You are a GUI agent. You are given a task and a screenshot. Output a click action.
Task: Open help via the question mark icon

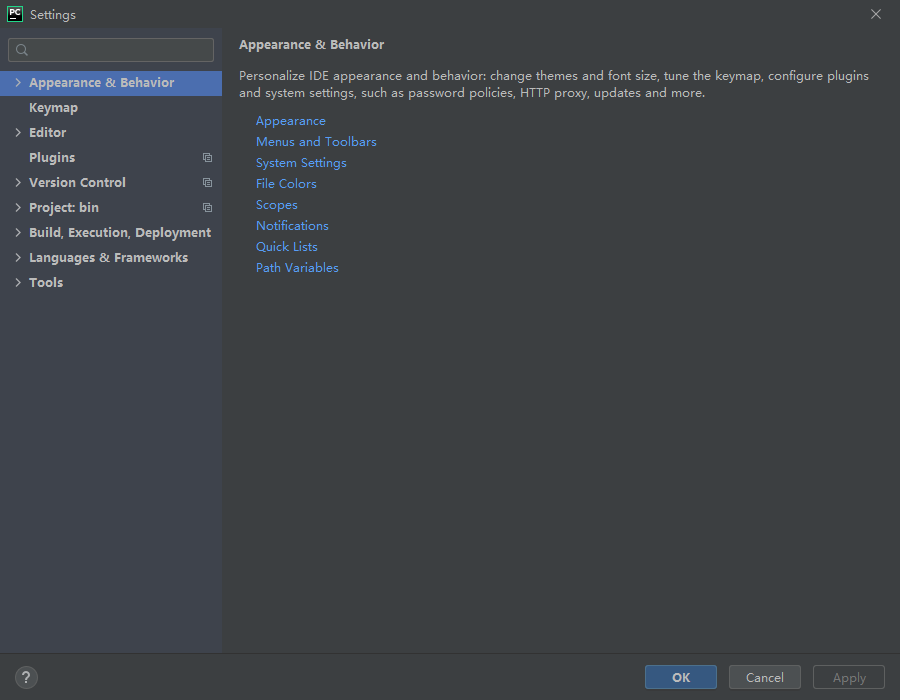[26, 677]
